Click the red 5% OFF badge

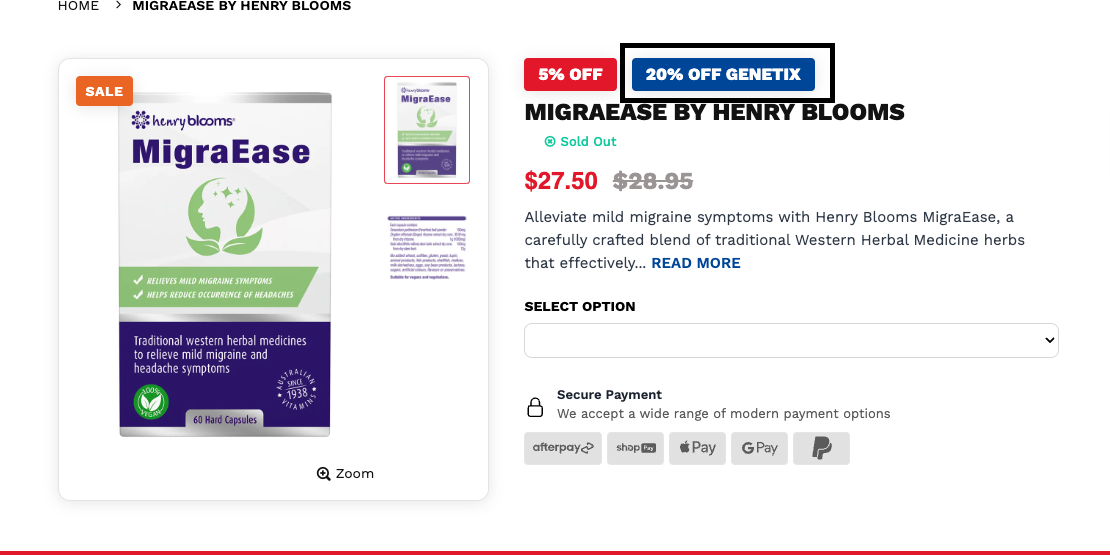pyautogui.click(x=570, y=75)
